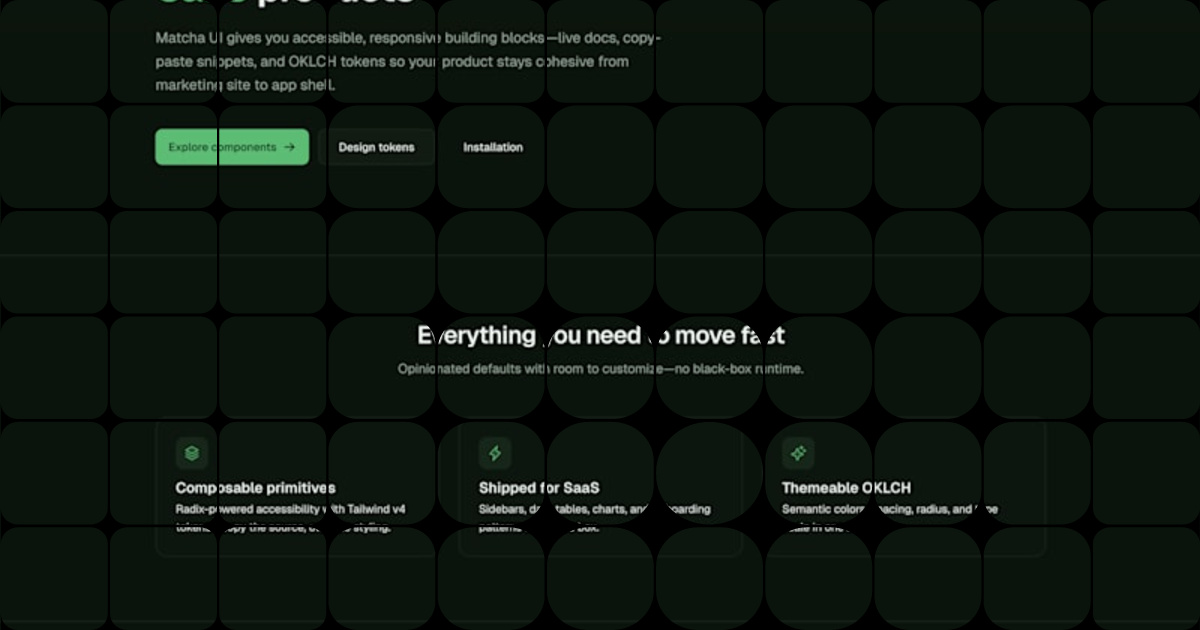Click the 'Opinionated defaults' subtitle text
The width and height of the screenshot is (1200, 630).
coord(600,369)
